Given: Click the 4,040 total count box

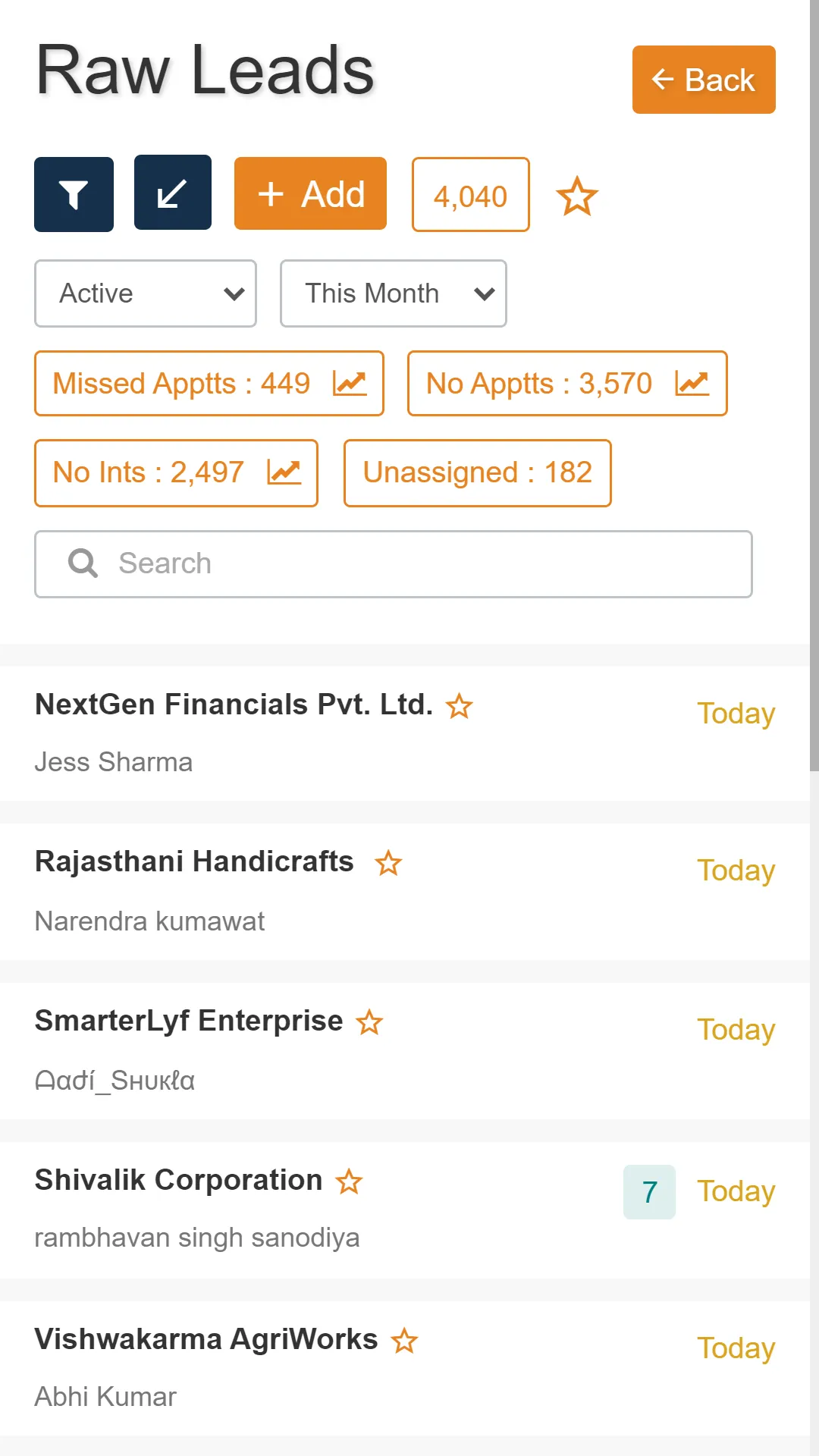Looking at the screenshot, I should [470, 195].
